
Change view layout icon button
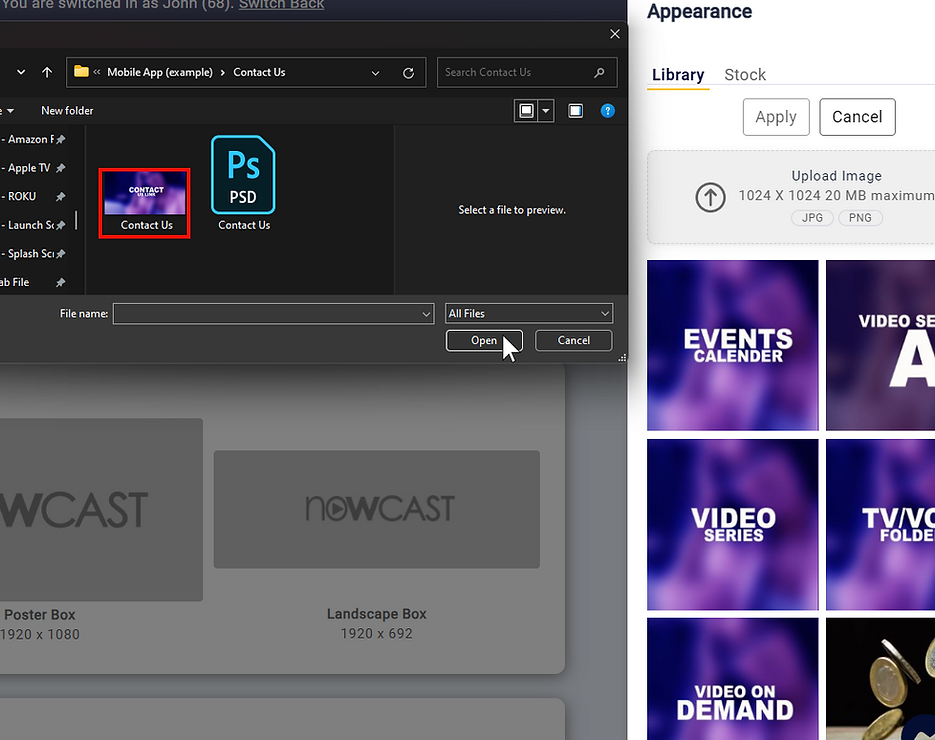526,111
